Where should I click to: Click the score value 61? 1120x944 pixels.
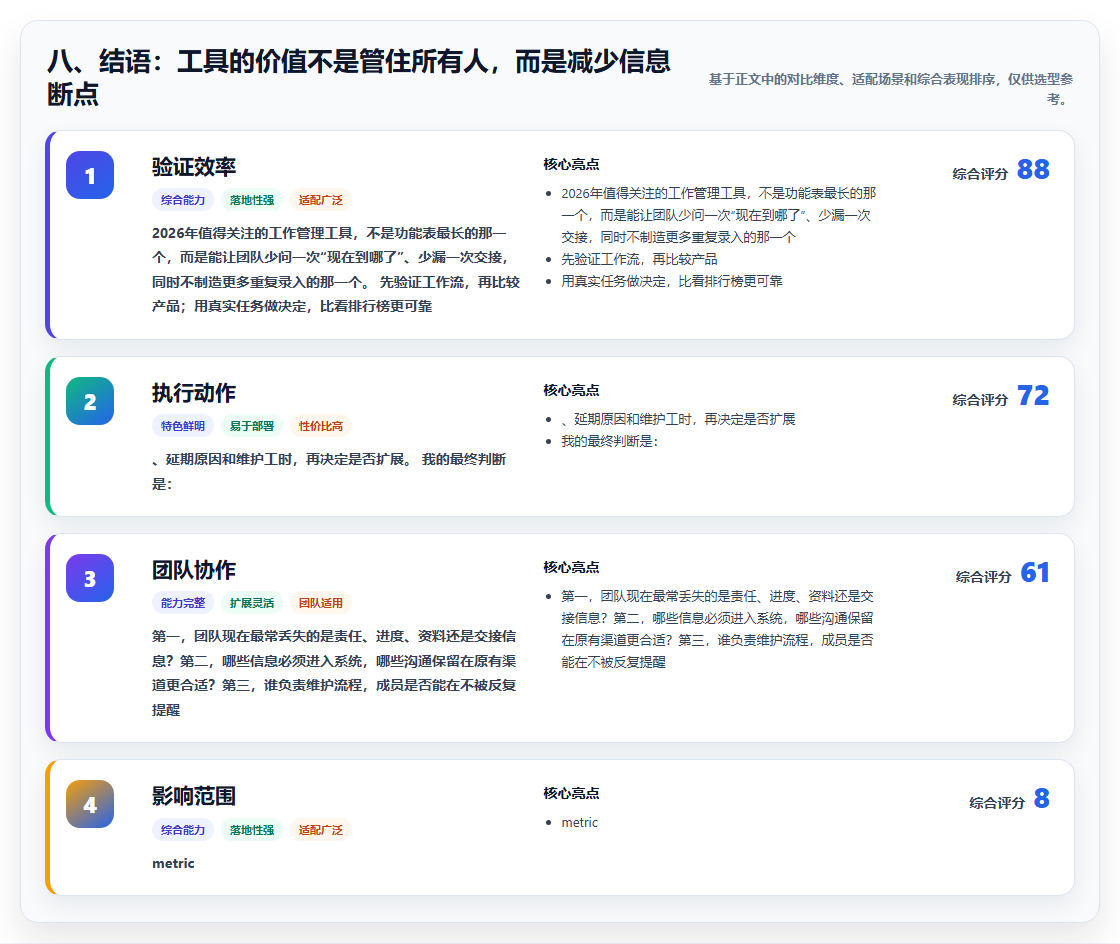[x=1035, y=573]
